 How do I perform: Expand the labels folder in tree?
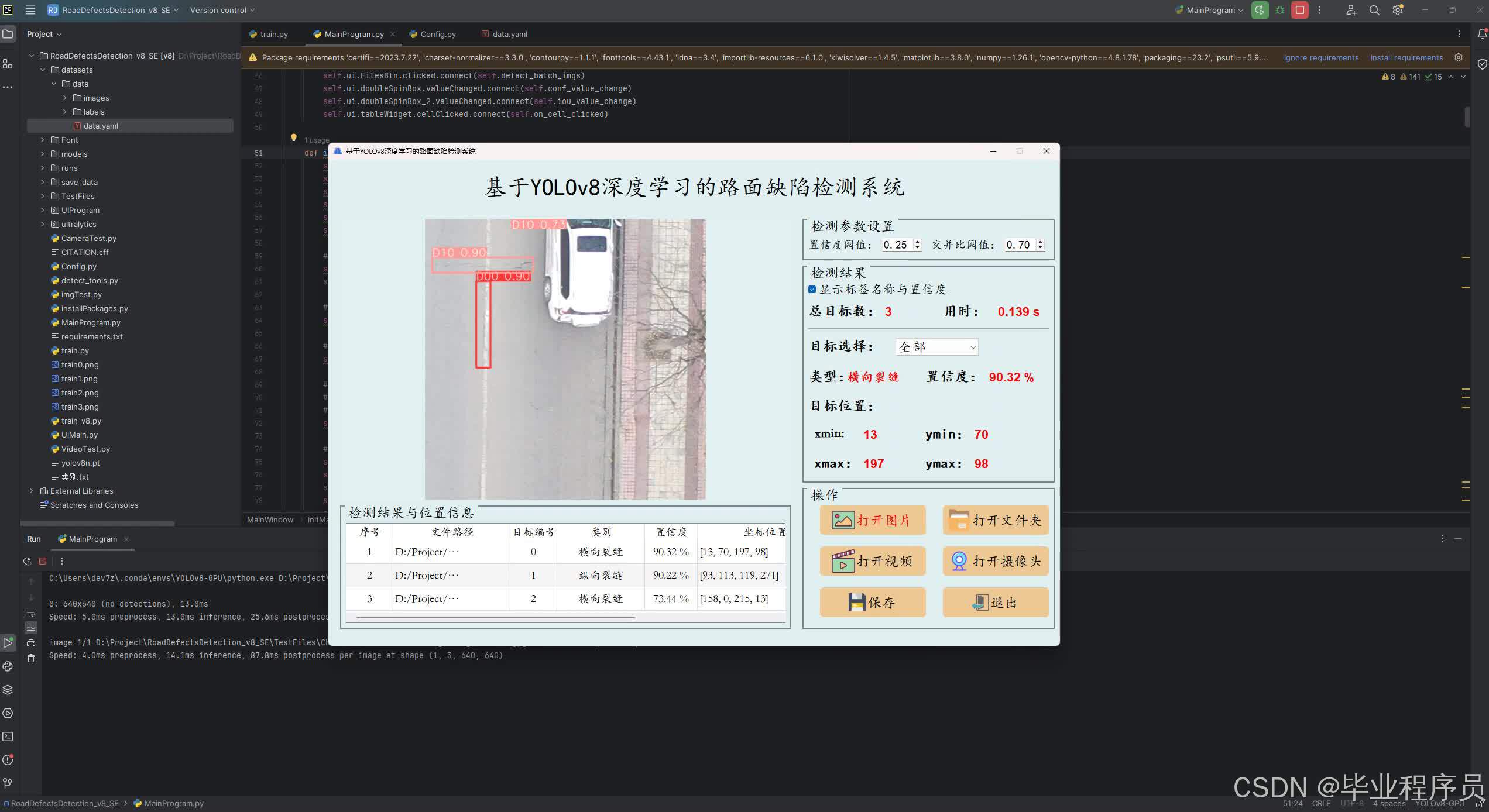coord(65,112)
